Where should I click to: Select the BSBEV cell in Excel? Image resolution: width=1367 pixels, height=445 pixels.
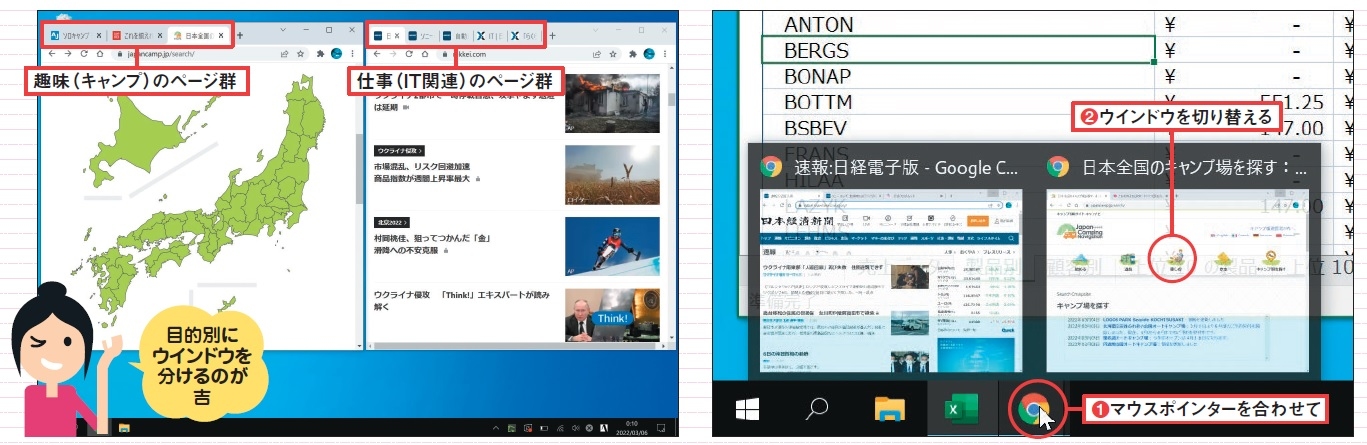pyautogui.click(x=958, y=128)
